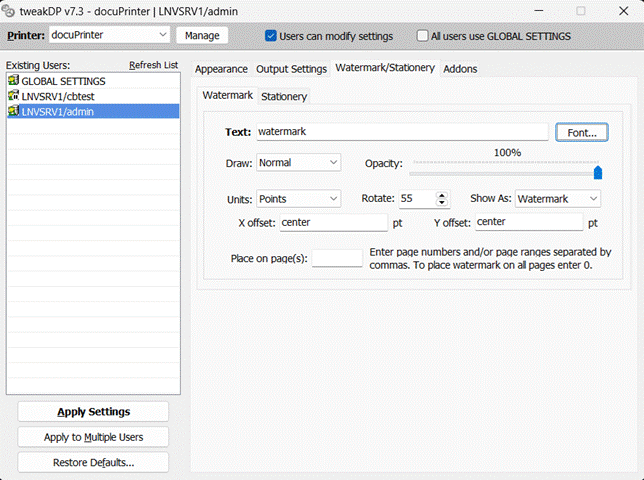The height and width of the screenshot is (480, 644).
Task: Click the LNVSRV1/cbtest user icon
Action: pos(13,96)
